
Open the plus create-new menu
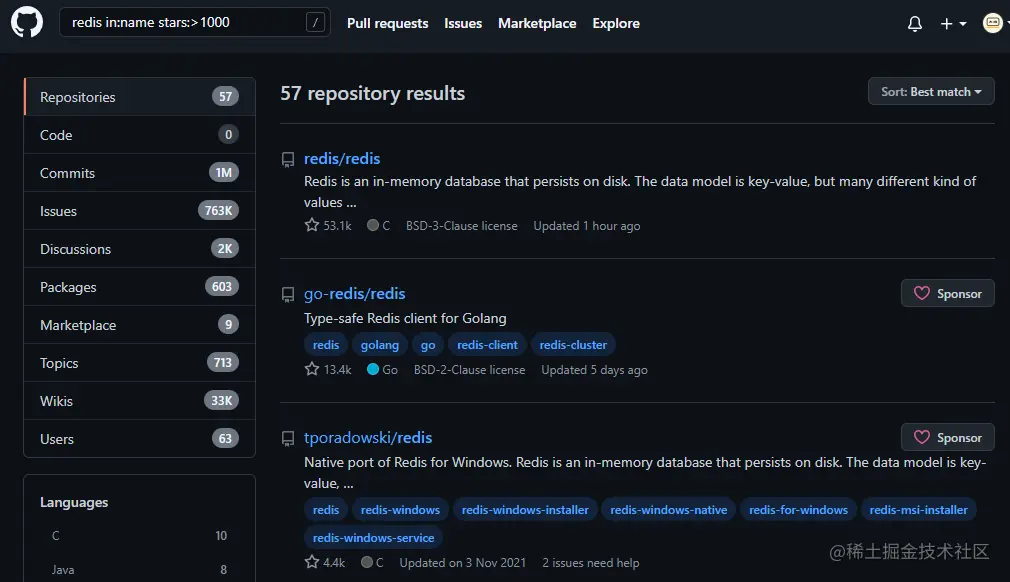coord(953,24)
